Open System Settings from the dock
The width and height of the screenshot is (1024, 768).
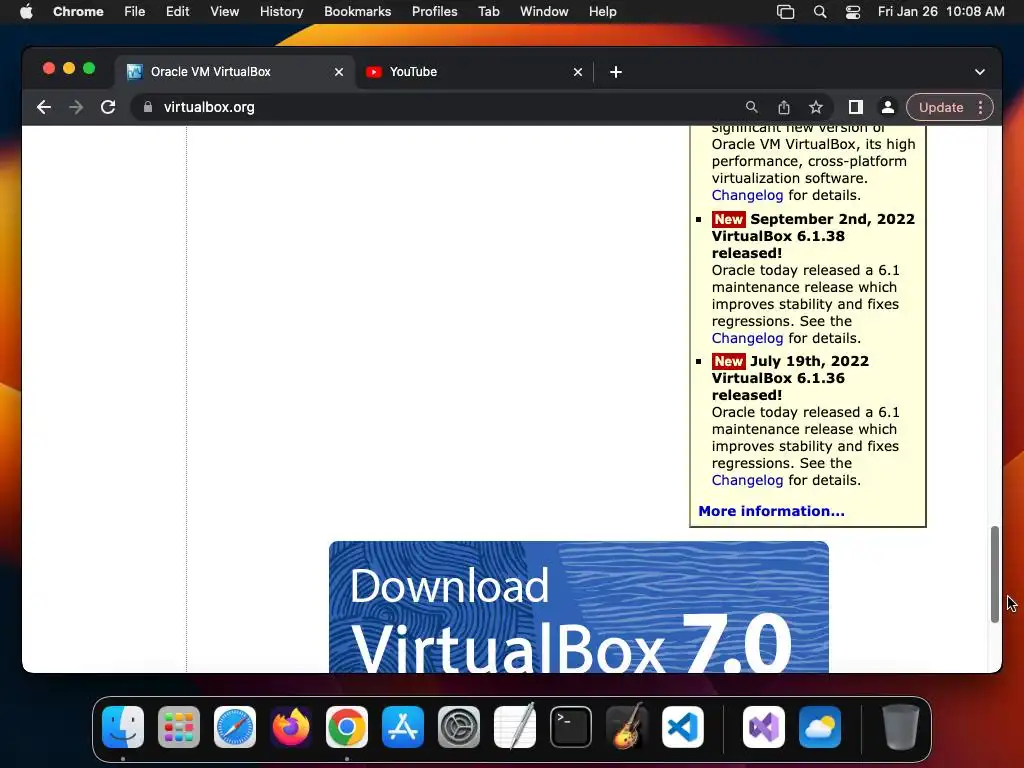(x=458, y=727)
